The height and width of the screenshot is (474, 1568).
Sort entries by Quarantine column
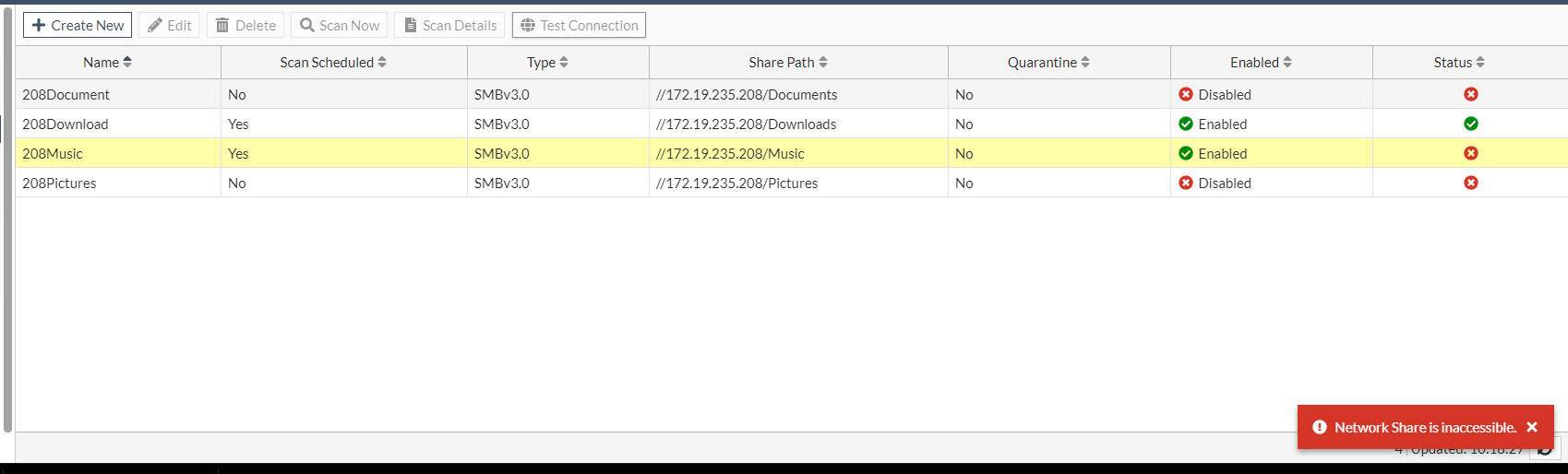1048,62
